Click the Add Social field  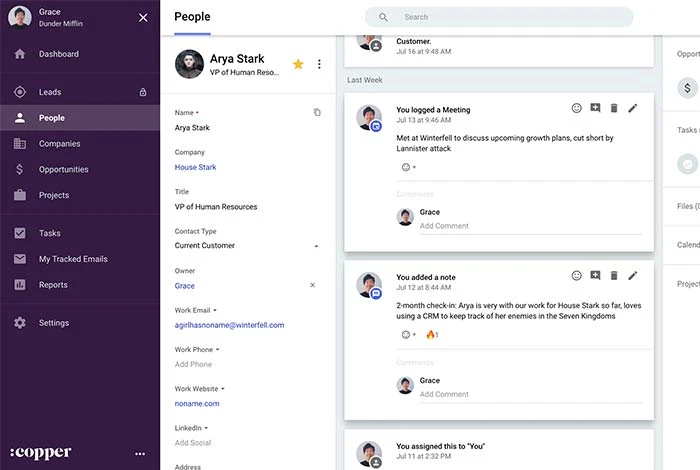point(192,443)
